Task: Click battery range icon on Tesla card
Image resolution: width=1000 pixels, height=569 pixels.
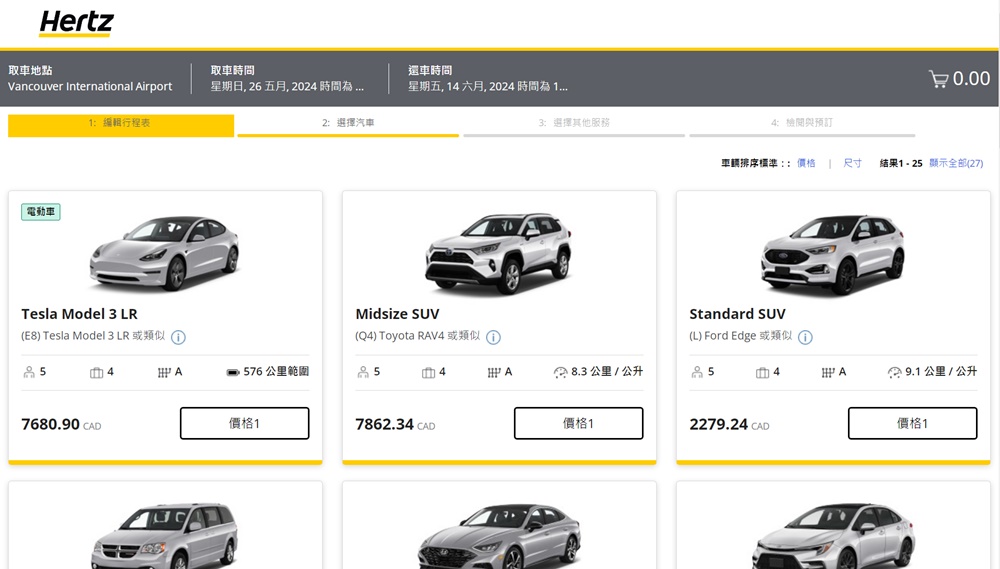Action: 233,372
